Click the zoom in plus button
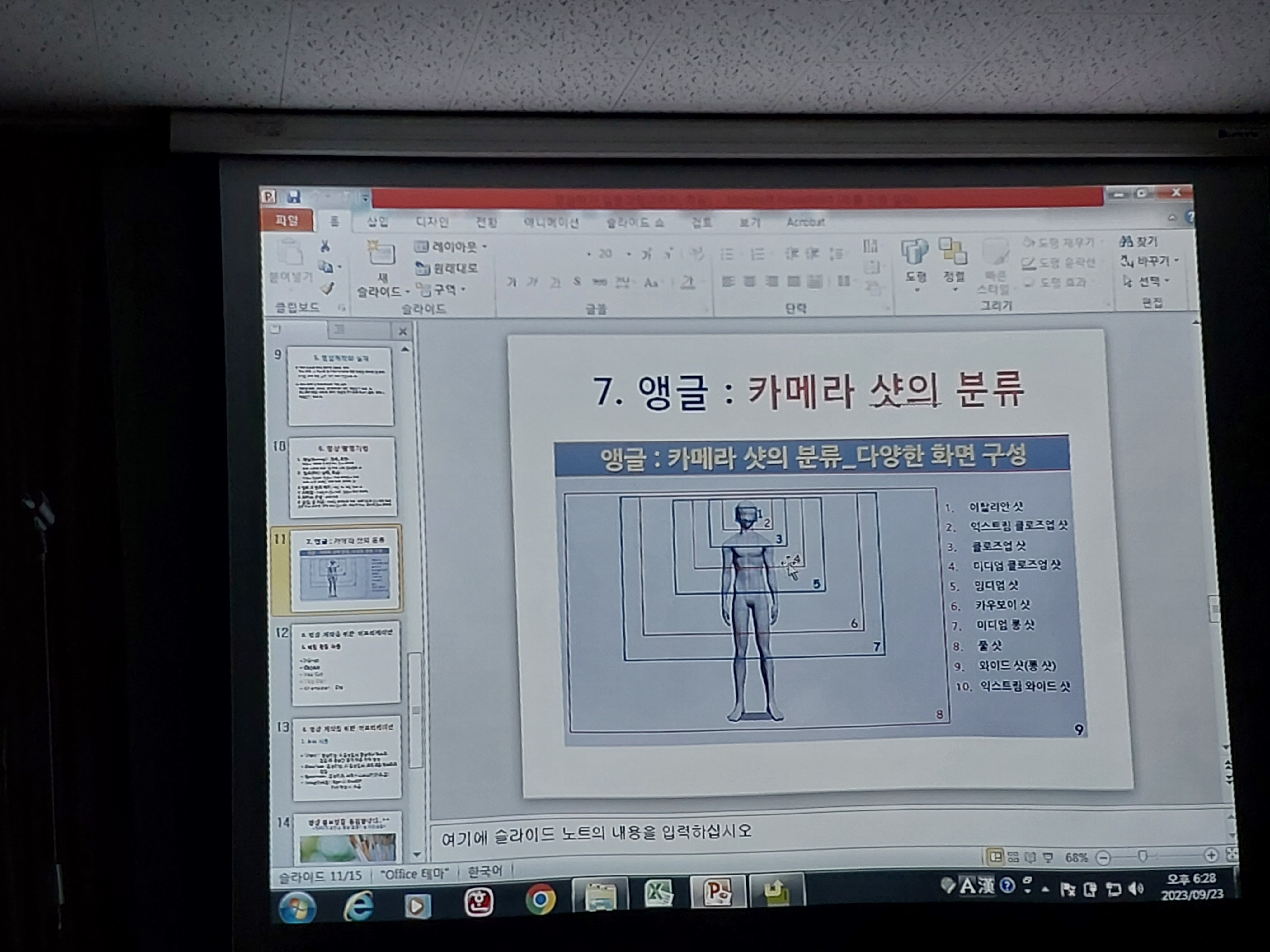The image size is (1270, 952). pos(1211,855)
